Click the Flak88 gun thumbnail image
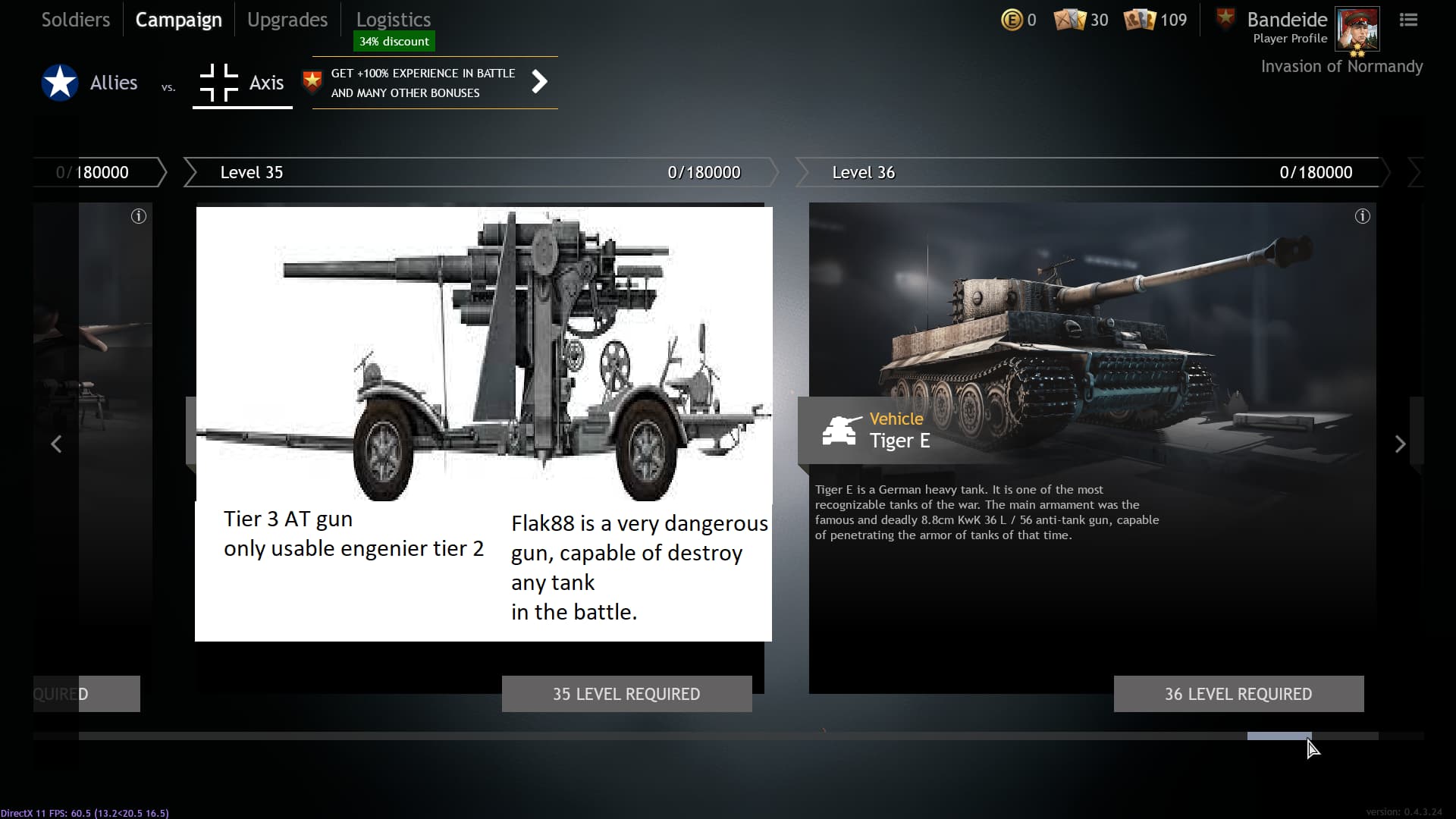The width and height of the screenshot is (1456, 819). [x=484, y=354]
